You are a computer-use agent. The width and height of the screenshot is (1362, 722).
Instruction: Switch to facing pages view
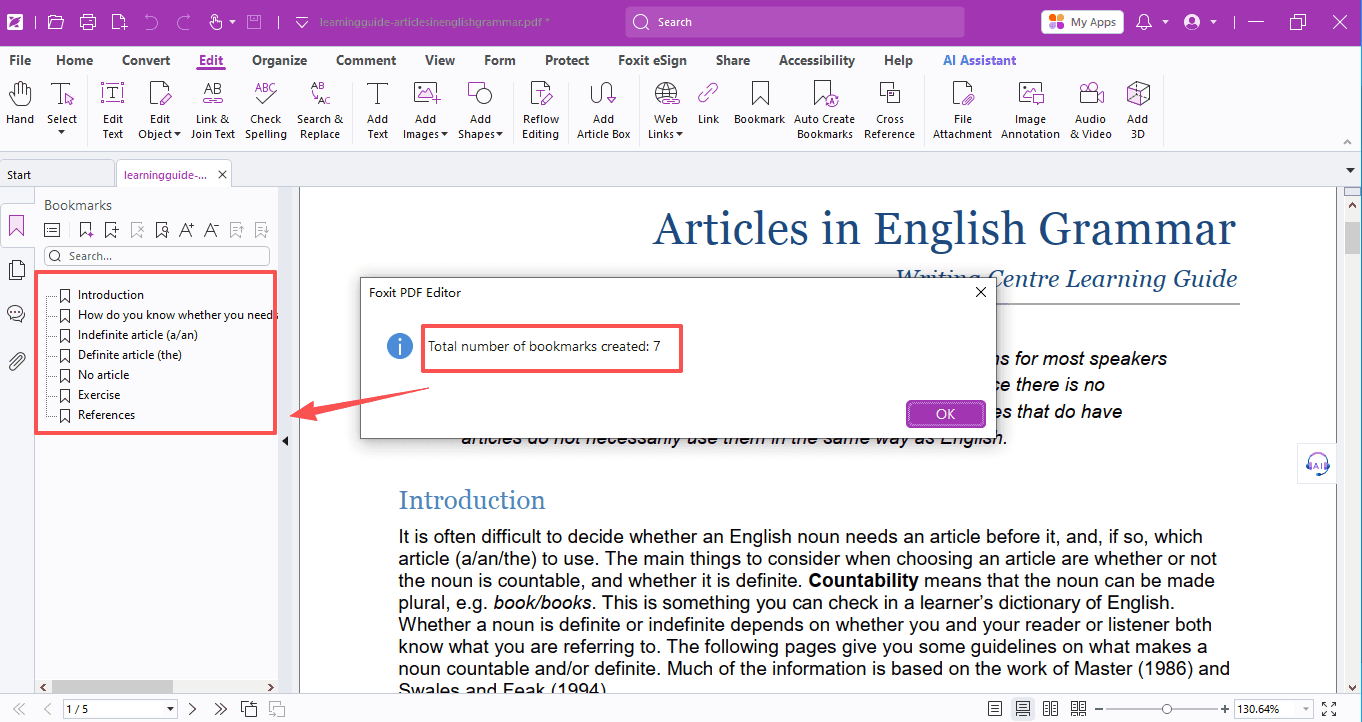[x=1051, y=709]
